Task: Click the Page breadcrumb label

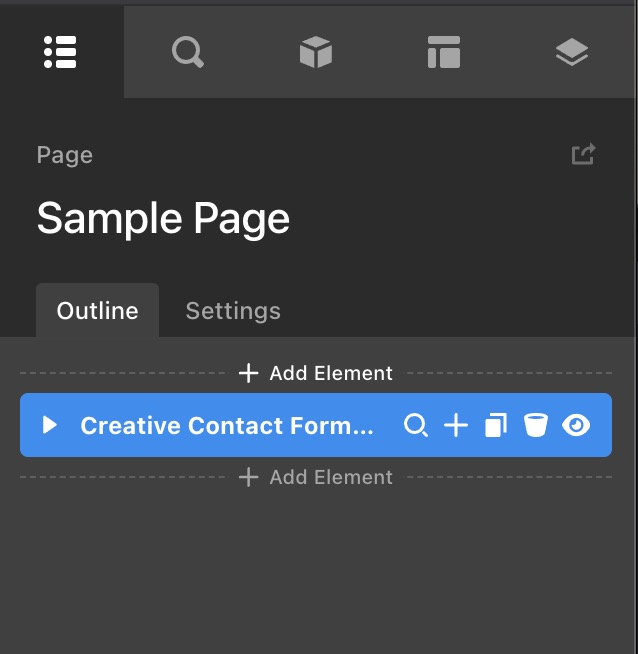Action: [x=65, y=155]
